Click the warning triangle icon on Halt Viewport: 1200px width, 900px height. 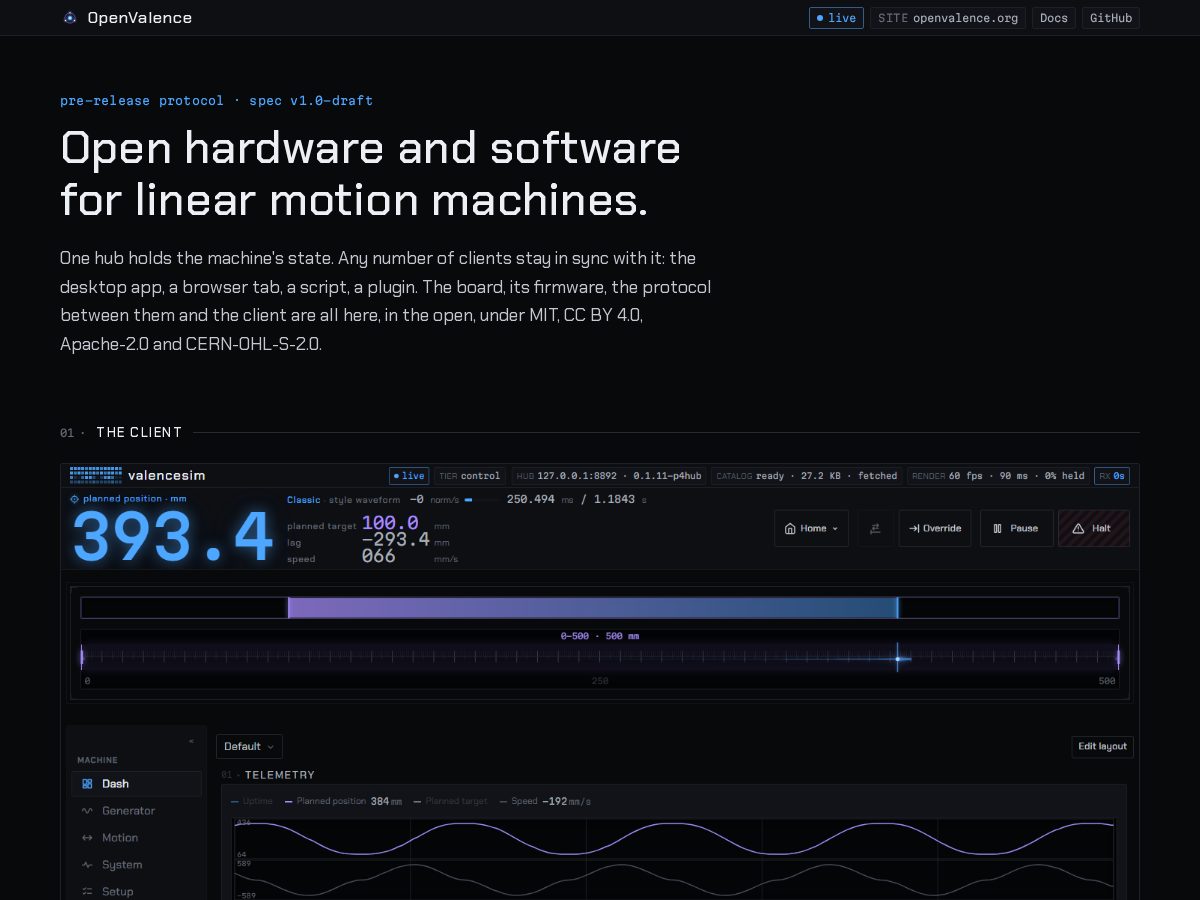pyautogui.click(x=1078, y=528)
